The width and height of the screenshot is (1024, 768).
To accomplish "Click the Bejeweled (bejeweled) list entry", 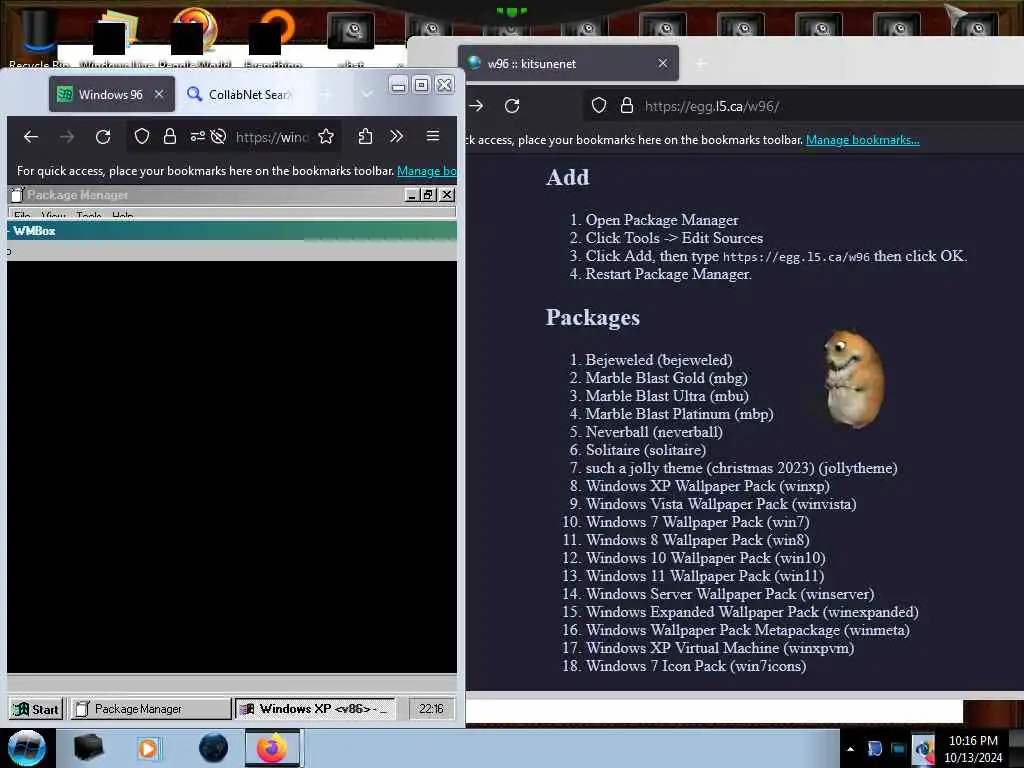I will (658, 360).
